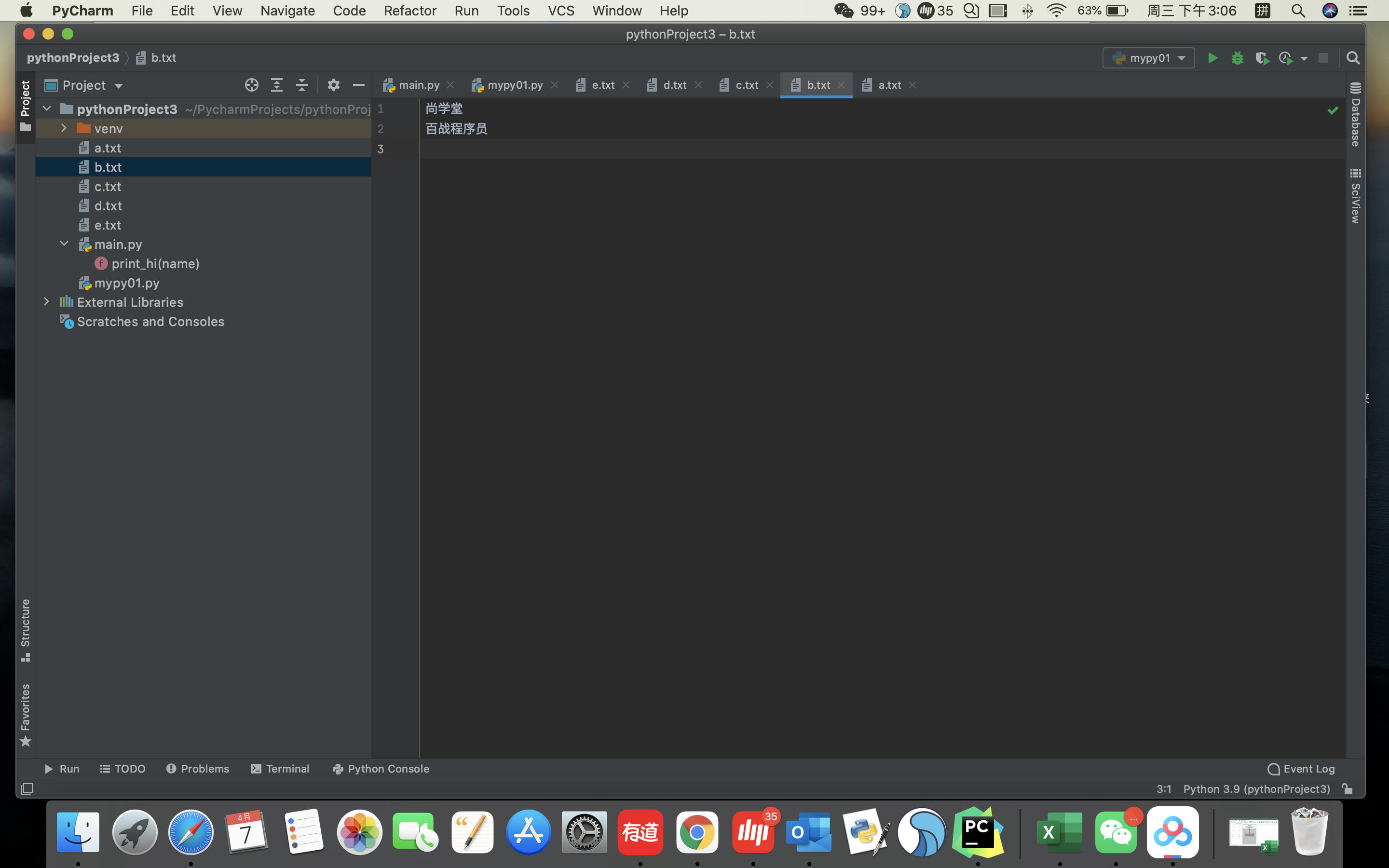Click the 3:1 cursor position indicator

(1163, 789)
